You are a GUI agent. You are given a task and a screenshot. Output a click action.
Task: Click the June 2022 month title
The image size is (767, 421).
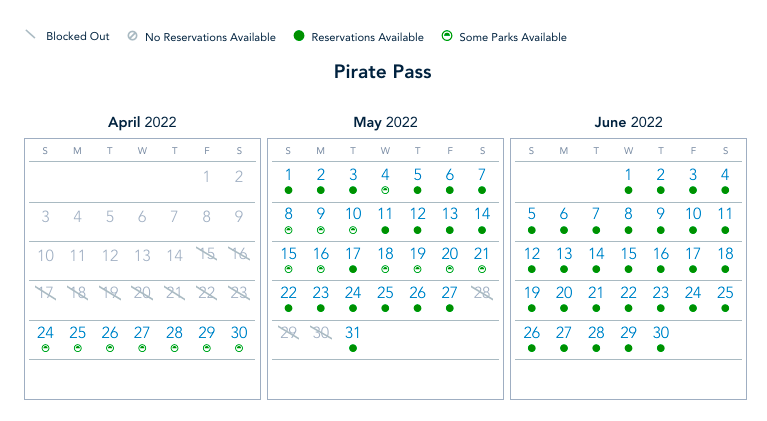point(628,122)
